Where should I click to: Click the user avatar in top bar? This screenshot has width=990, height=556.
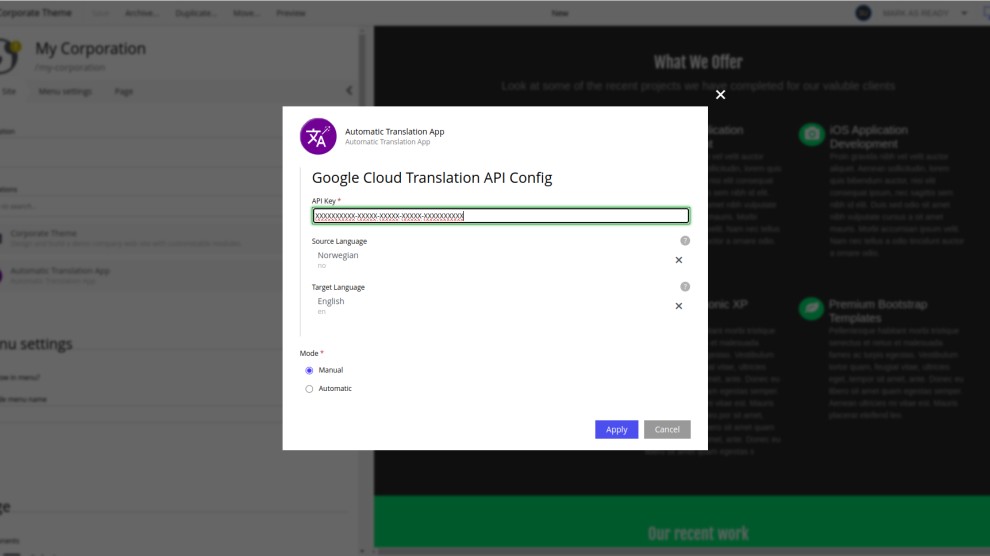pyautogui.click(x=863, y=13)
